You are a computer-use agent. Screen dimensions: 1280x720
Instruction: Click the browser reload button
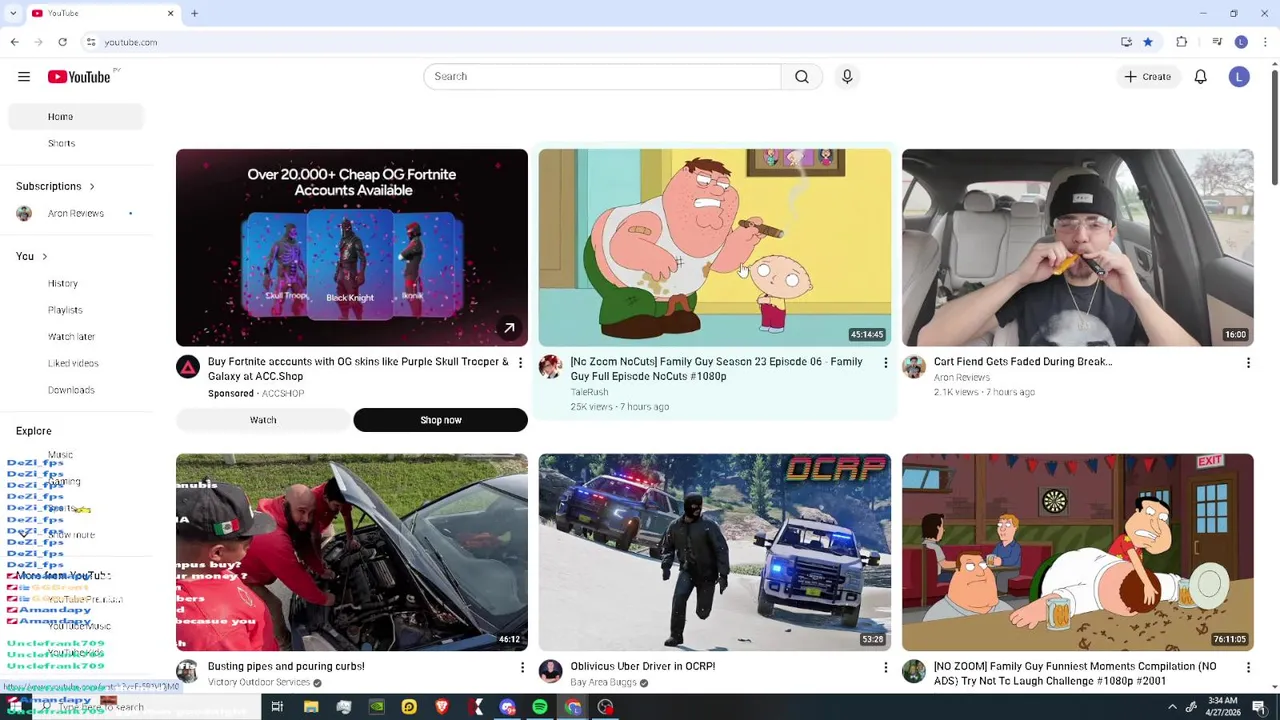tap(62, 42)
